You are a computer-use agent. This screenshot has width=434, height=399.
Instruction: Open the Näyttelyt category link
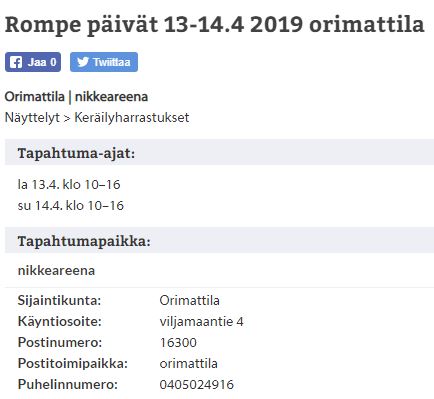[32, 118]
